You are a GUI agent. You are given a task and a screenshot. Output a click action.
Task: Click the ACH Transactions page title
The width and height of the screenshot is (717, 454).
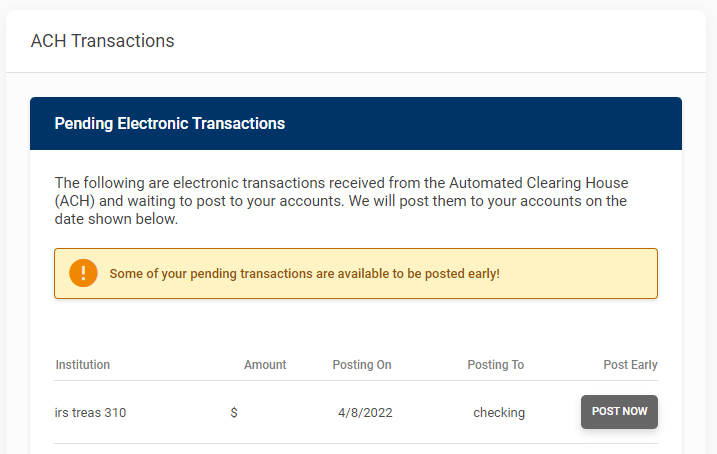(103, 41)
